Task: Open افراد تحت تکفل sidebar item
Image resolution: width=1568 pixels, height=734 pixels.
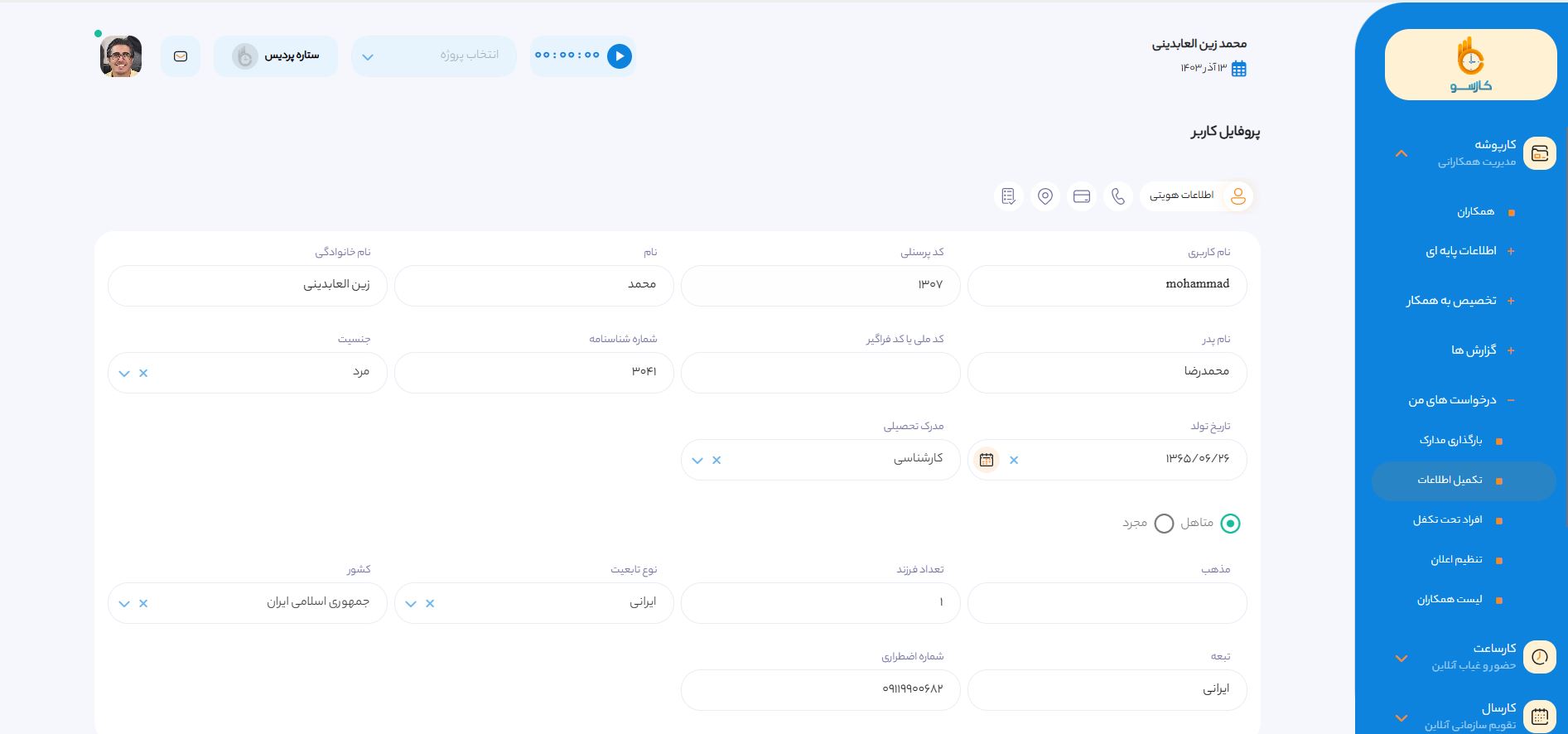Action: 1447,520
